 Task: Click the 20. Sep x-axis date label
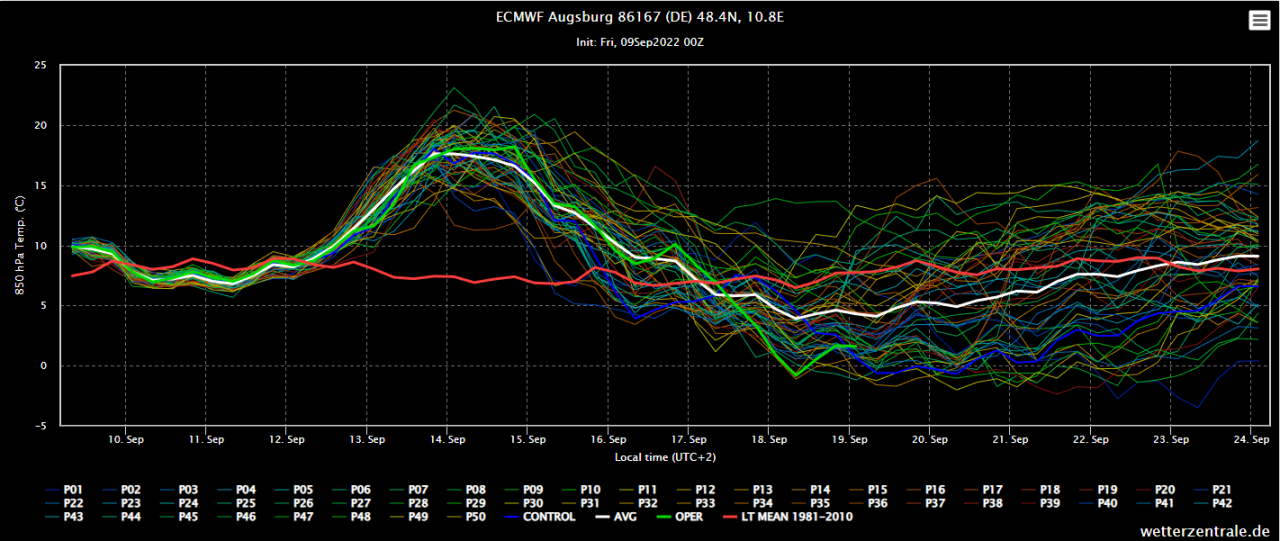[x=930, y=439]
